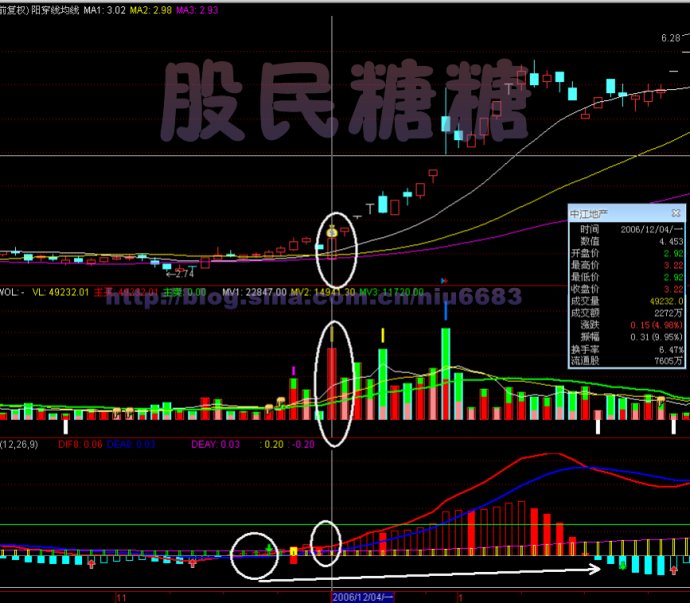Click the 阳穿线均线 indicator name
Viewport: 690px width, 603px height.
(x=55, y=10)
